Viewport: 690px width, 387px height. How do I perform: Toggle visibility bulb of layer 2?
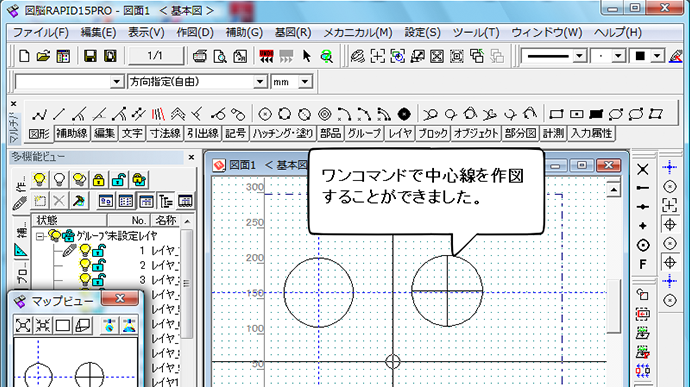coord(84,265)
